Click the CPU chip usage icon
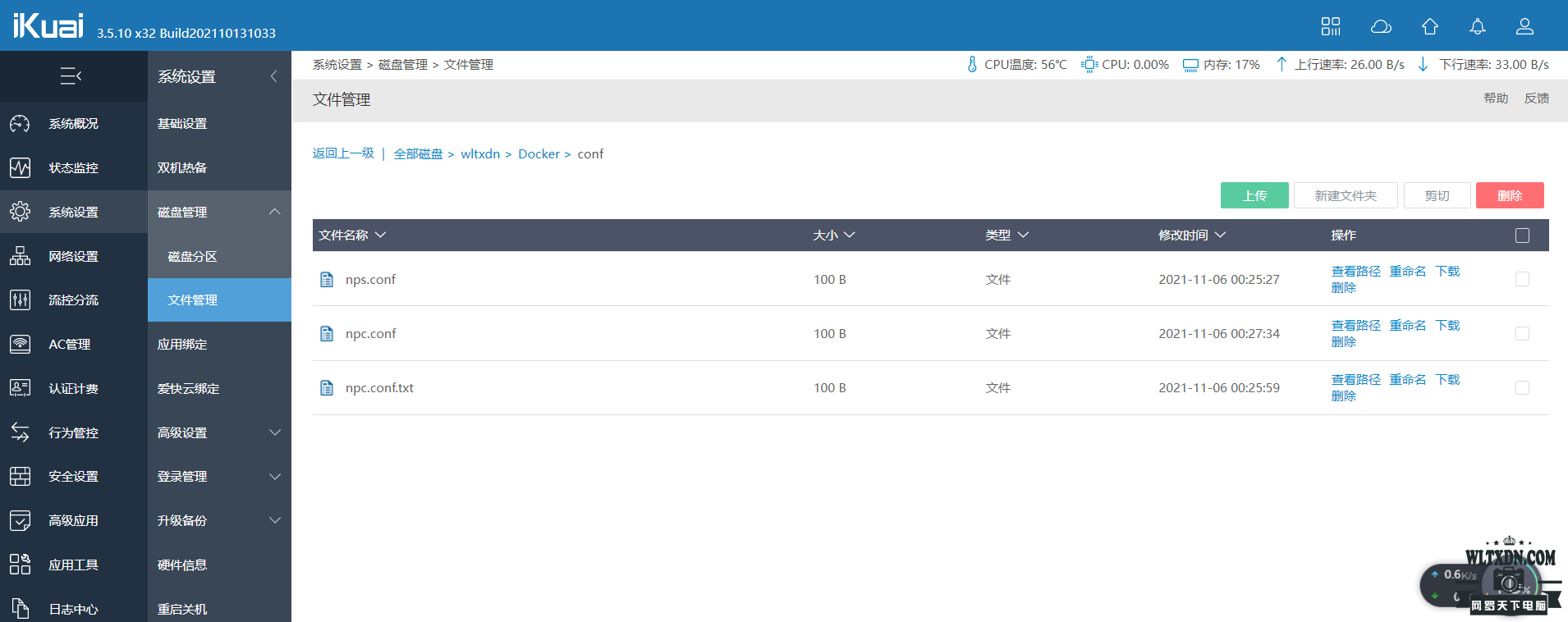This screenshot has width=1568, height=622. click(x=1089, y=64)
